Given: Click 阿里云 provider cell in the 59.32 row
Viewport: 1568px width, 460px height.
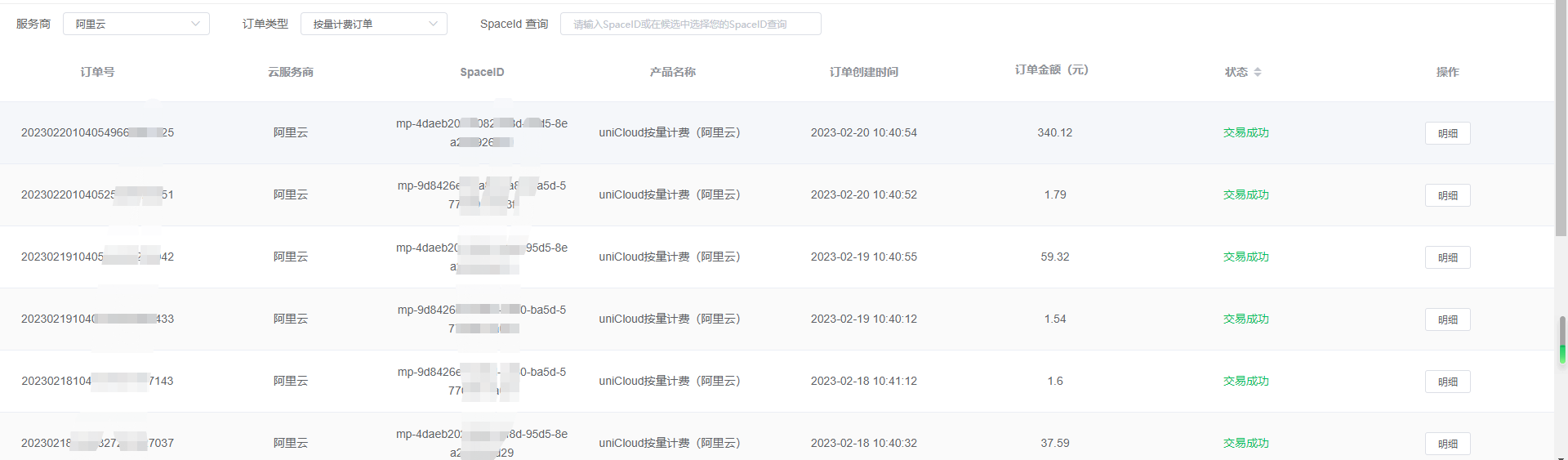Looking at the screenshot, I should (291, 257).
